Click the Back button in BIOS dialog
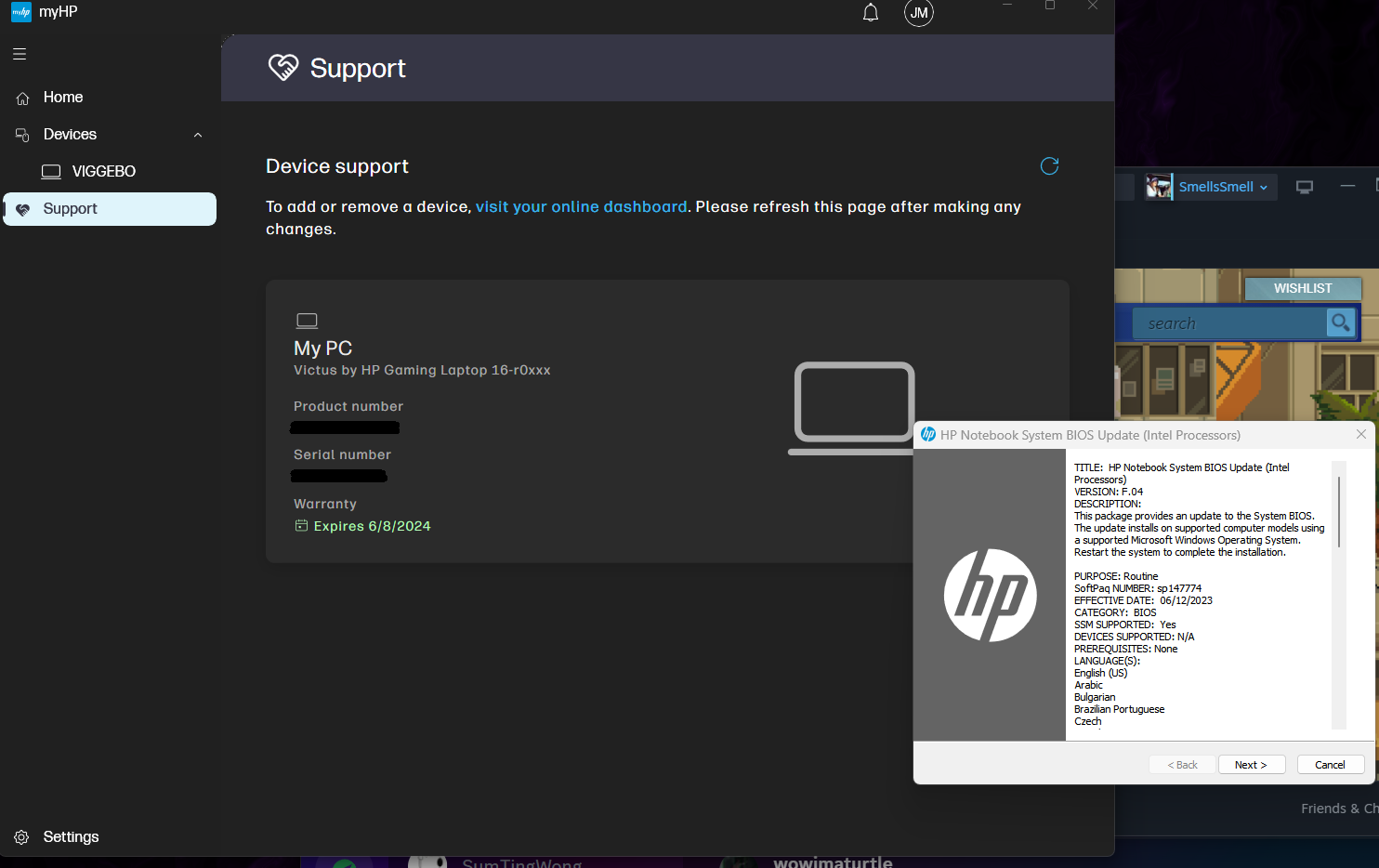This screenshot has height=868, width=1379. tap(1183, 765)
